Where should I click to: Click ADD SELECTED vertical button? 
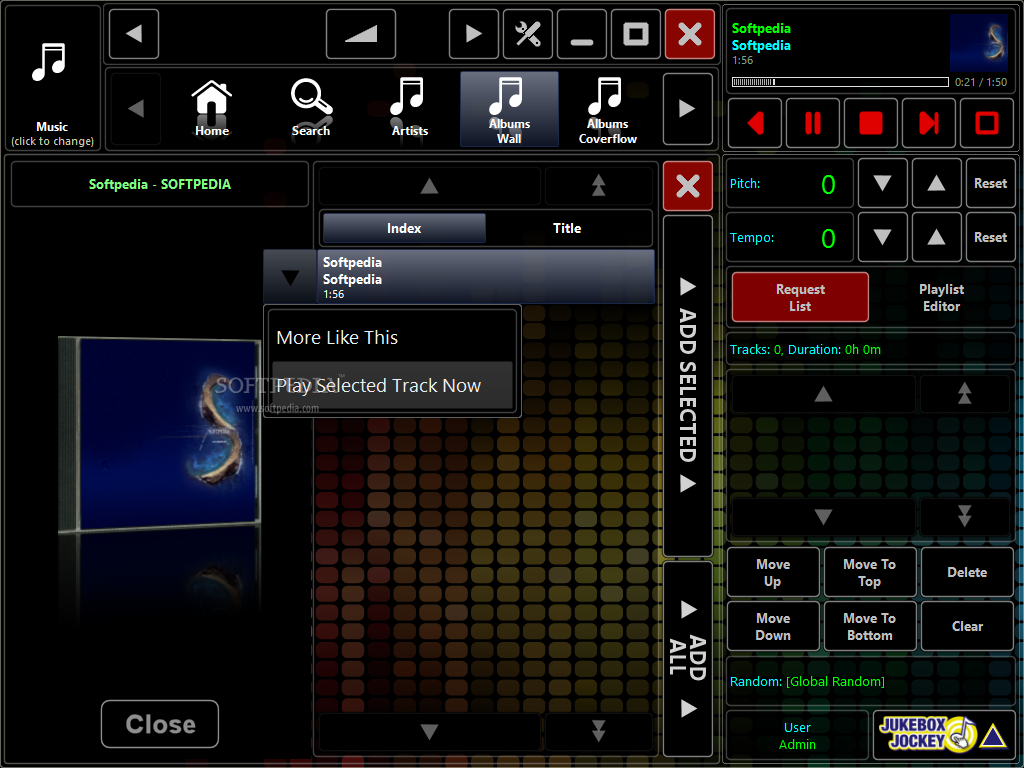[x=688, y=385]
